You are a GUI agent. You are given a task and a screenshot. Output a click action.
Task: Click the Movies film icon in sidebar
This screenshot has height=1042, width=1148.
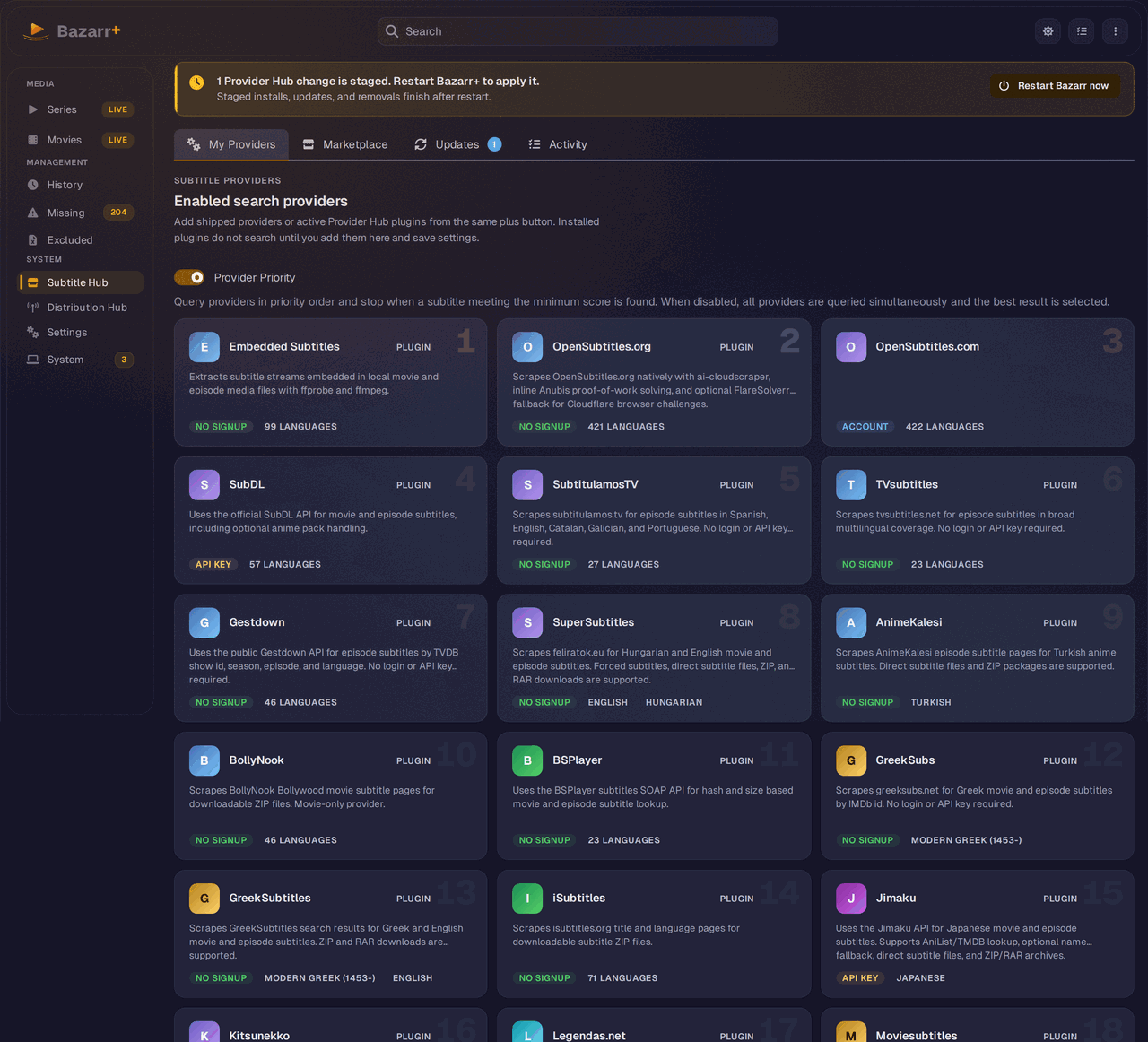pos(33,140)
